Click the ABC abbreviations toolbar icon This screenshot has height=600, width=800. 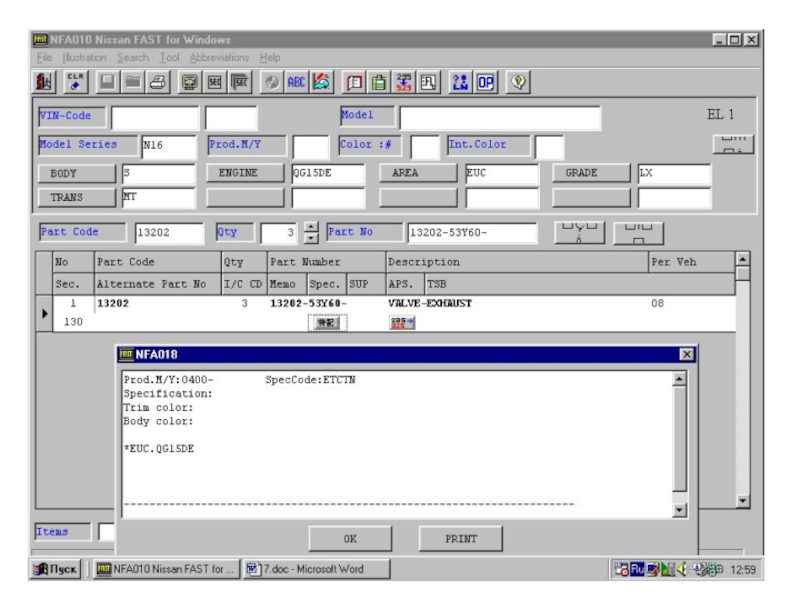coord(296,82)
